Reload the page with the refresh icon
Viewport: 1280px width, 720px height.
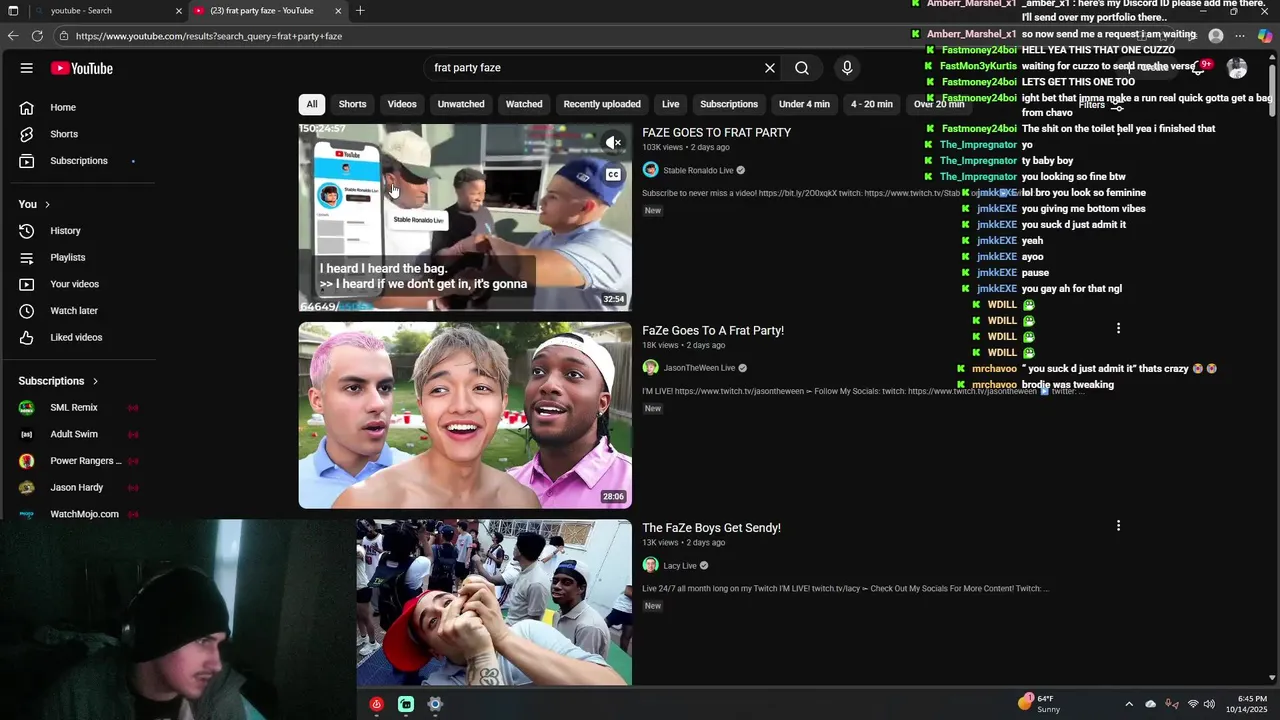point(37,36)
